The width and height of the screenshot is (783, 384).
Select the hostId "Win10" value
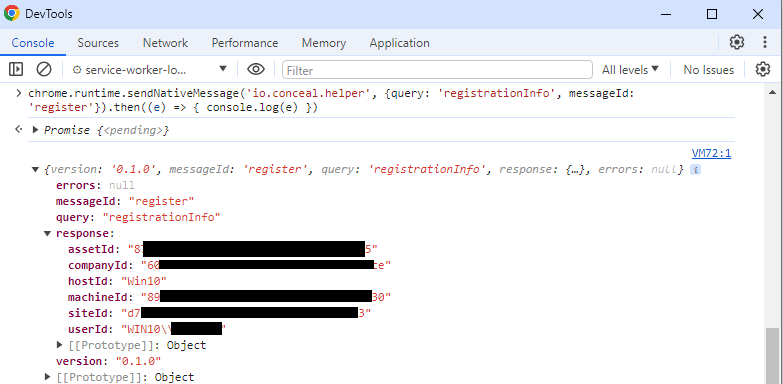click(x=144, y=281)
